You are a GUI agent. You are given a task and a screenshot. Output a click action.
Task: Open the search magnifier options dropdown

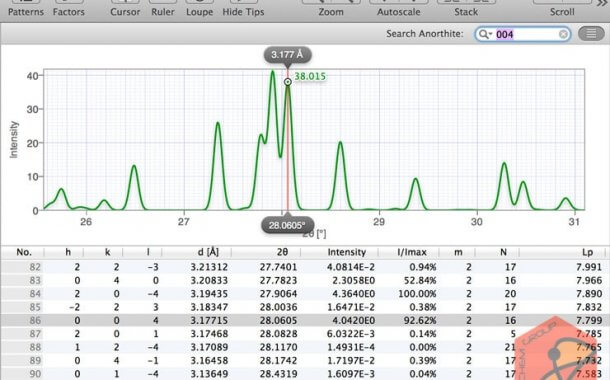click(x=485, y=34)
